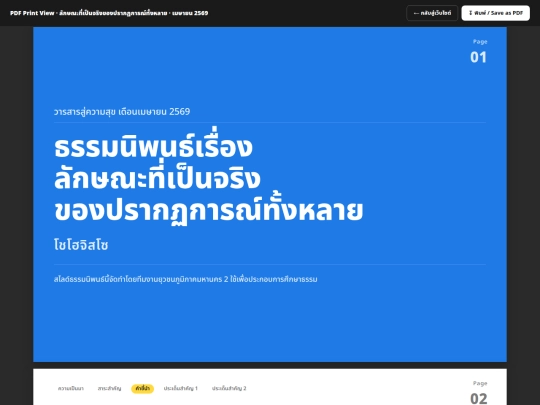The image size is (540, 405).
Task: Go back to website via กลับสู่เว็บไซต์ button
Action: [432, 13]
